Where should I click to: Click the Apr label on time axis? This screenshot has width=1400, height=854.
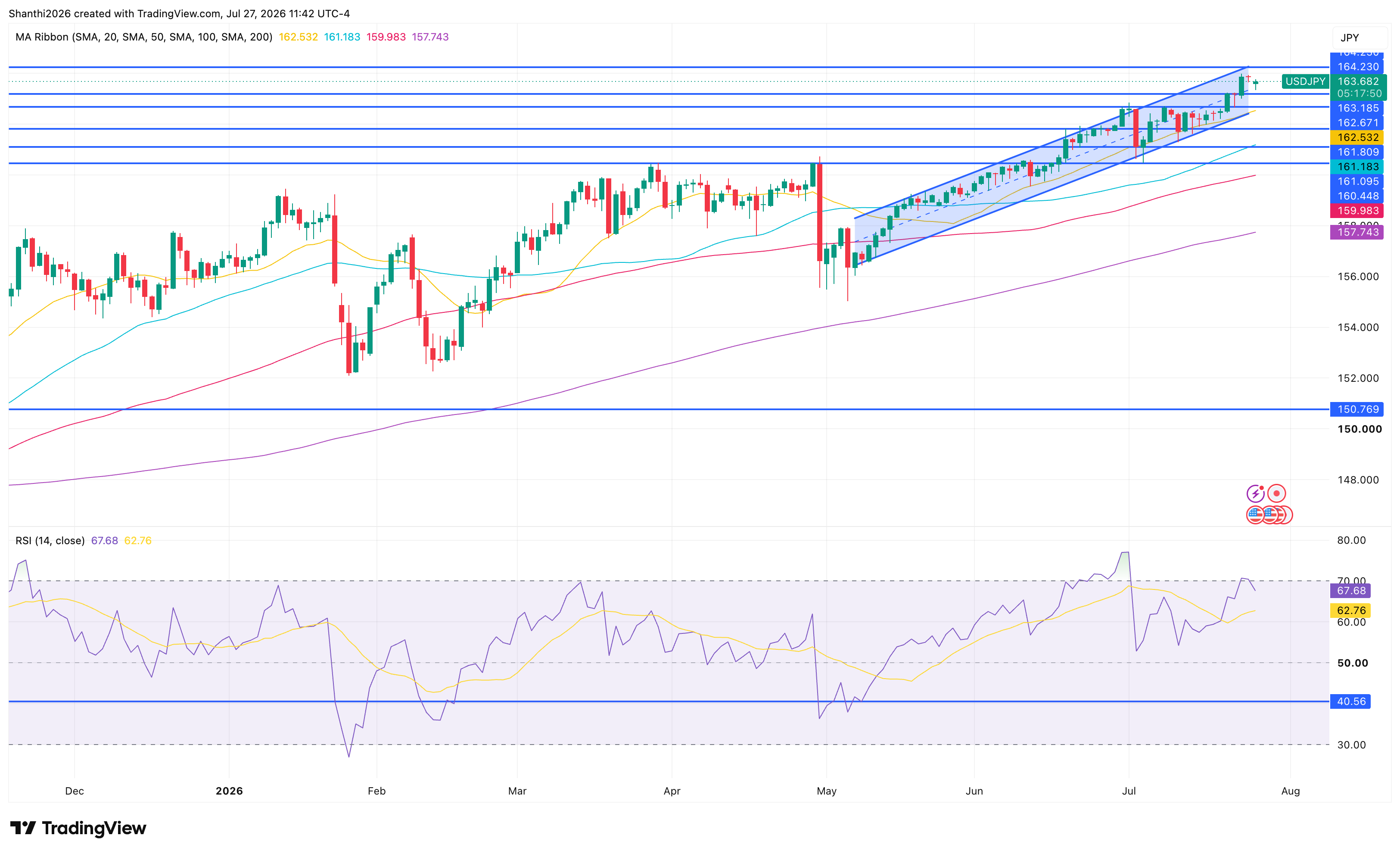click(x=672, y=791)
